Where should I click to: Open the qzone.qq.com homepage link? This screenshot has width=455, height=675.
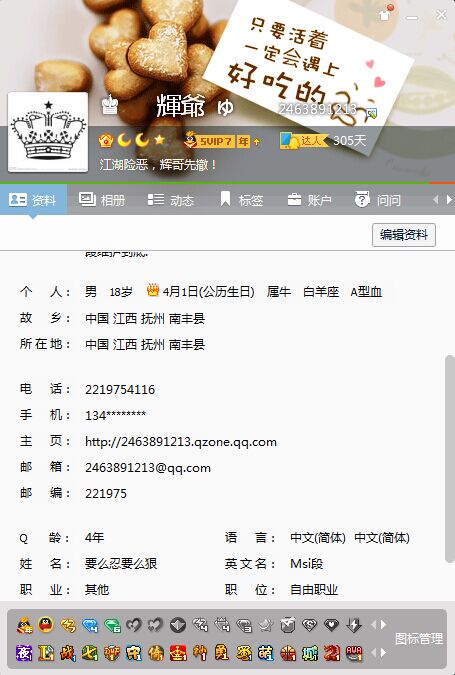(x=181, y=442)
